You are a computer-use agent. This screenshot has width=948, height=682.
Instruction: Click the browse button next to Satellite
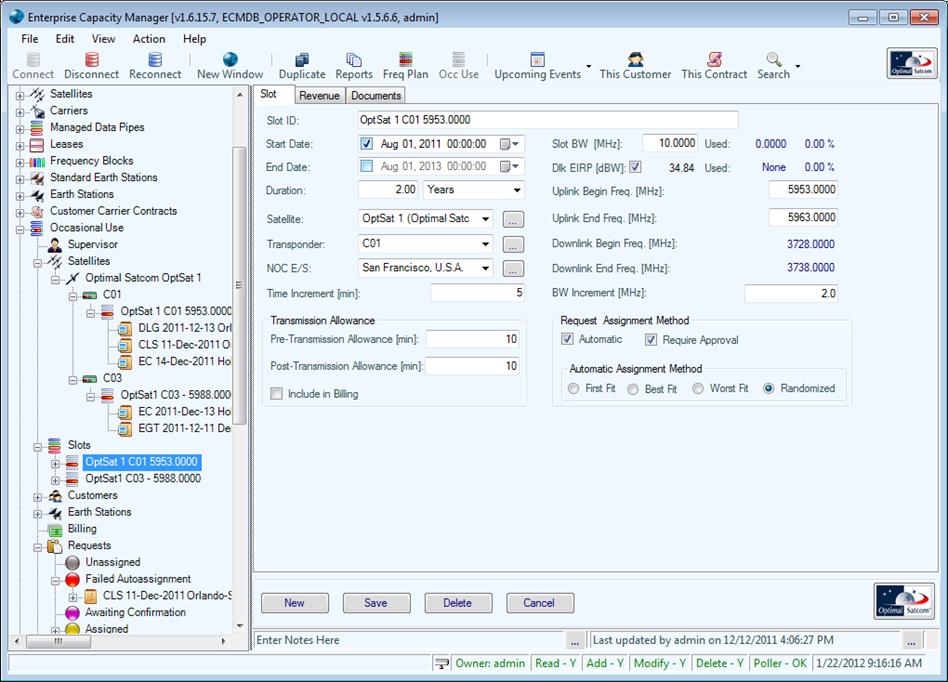(x=513, y=219)
